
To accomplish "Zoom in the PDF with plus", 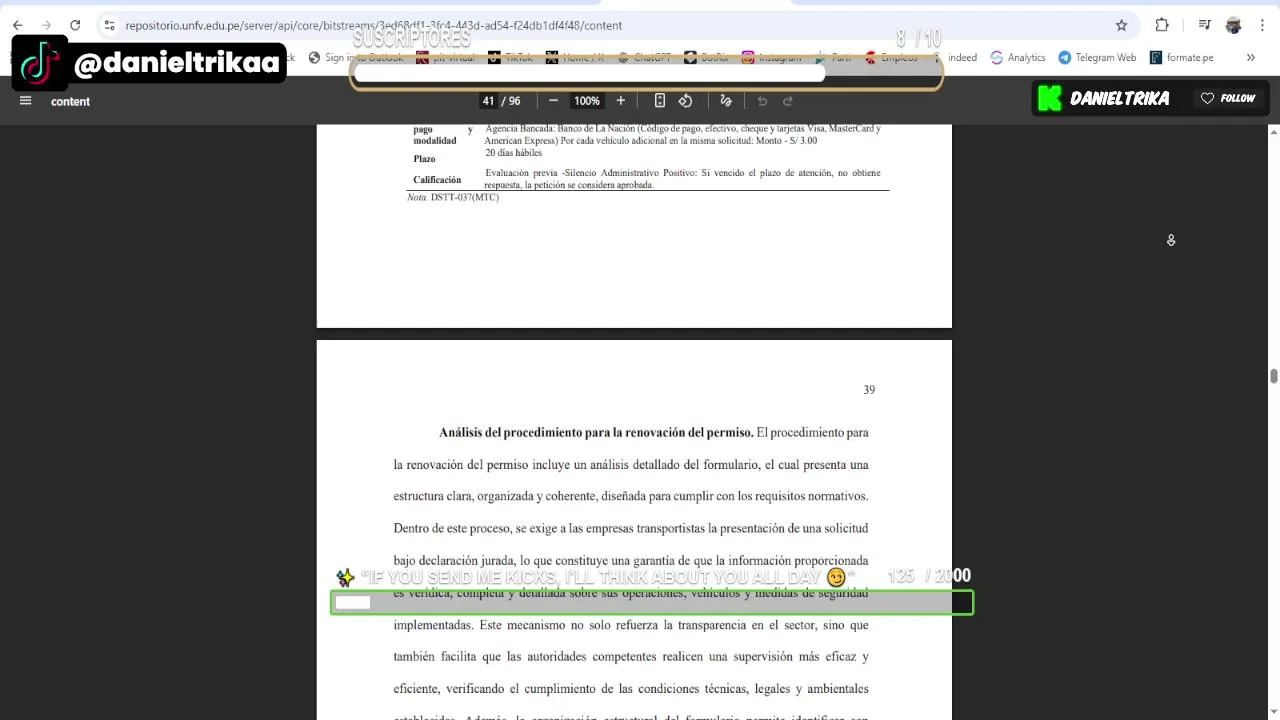I will [620, 100].
